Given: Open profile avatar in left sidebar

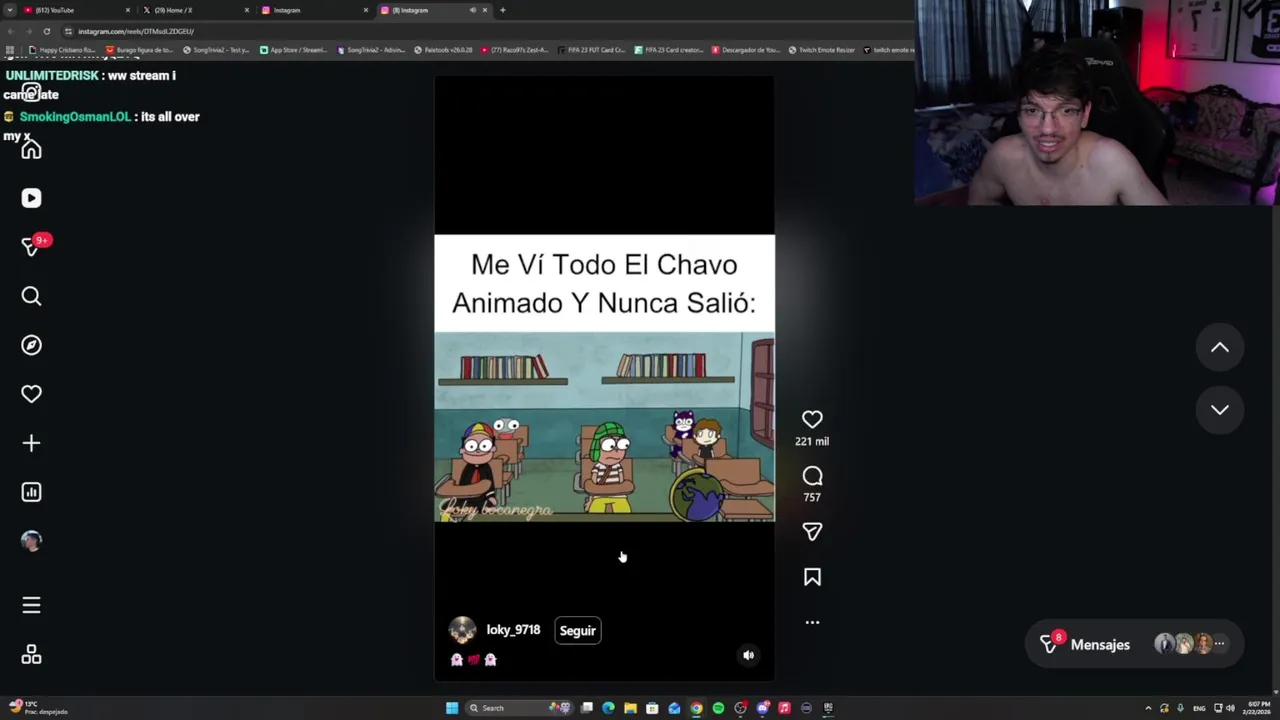Looking at the screenshot, I should coord(31,541).
